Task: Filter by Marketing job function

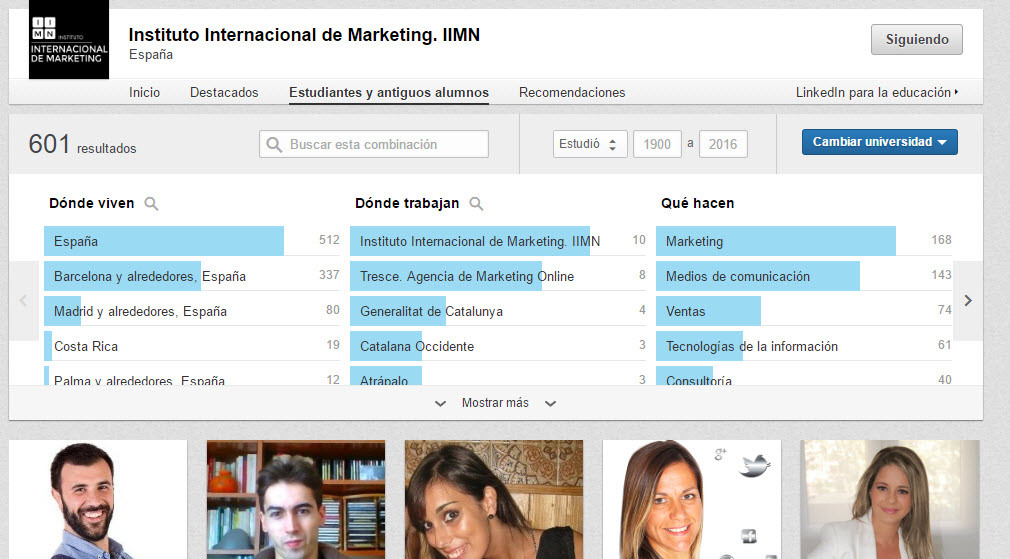Action: 804,241
